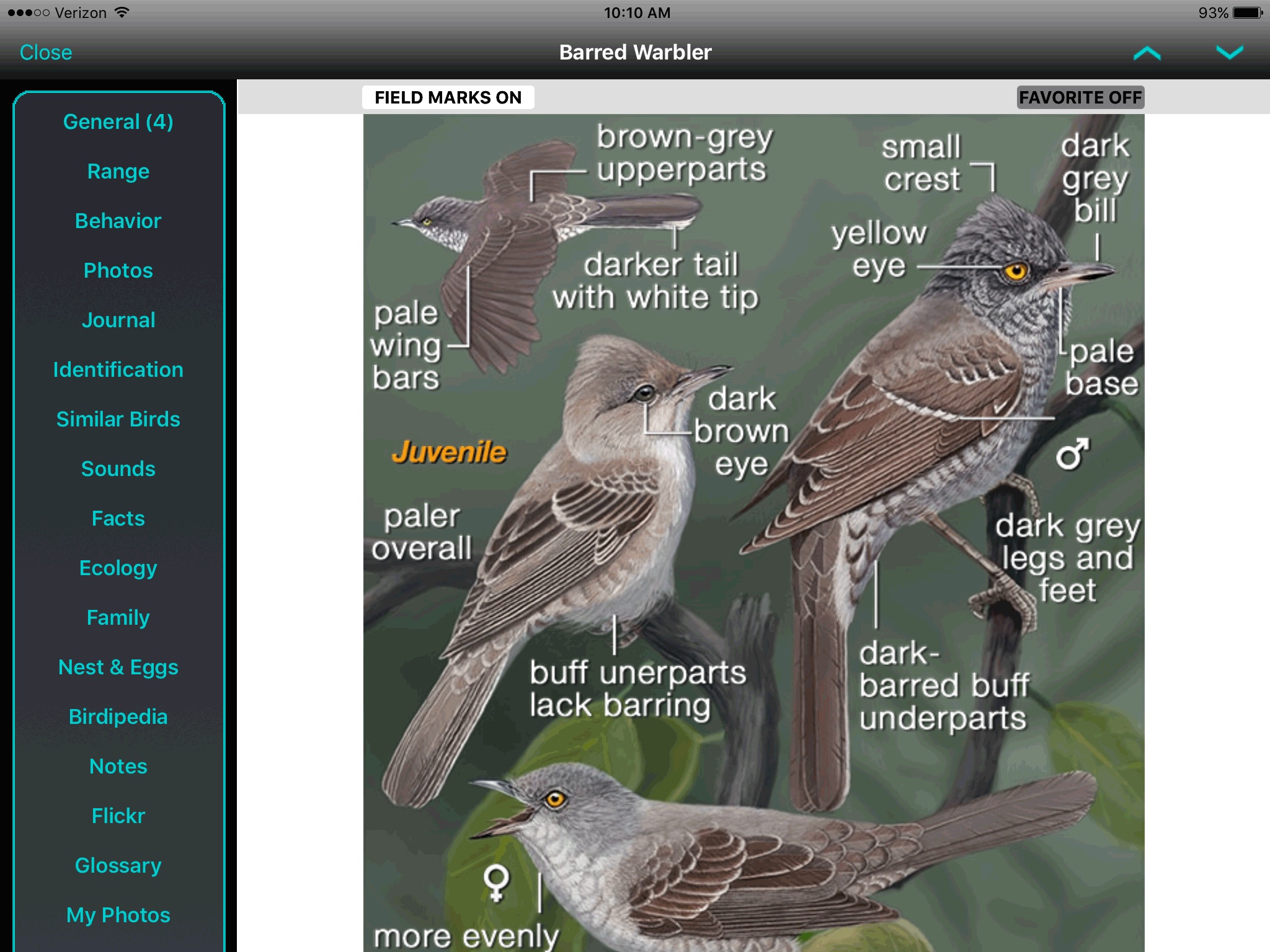The height and width of the screenshot is (952, 1270).
Task: Tap the orange Juvenile label
Action: point(449,452)
